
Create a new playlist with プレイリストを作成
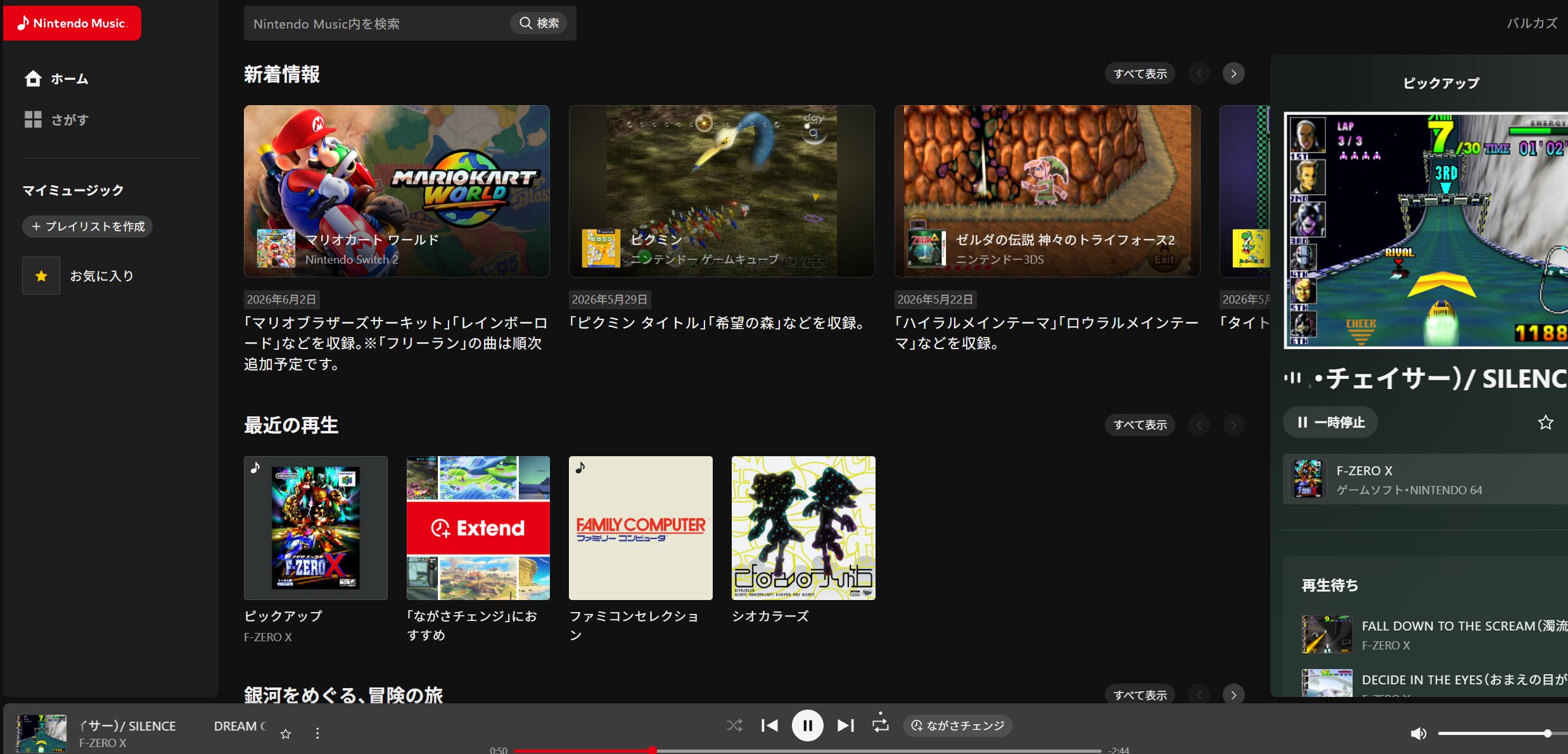coord(87,226)
